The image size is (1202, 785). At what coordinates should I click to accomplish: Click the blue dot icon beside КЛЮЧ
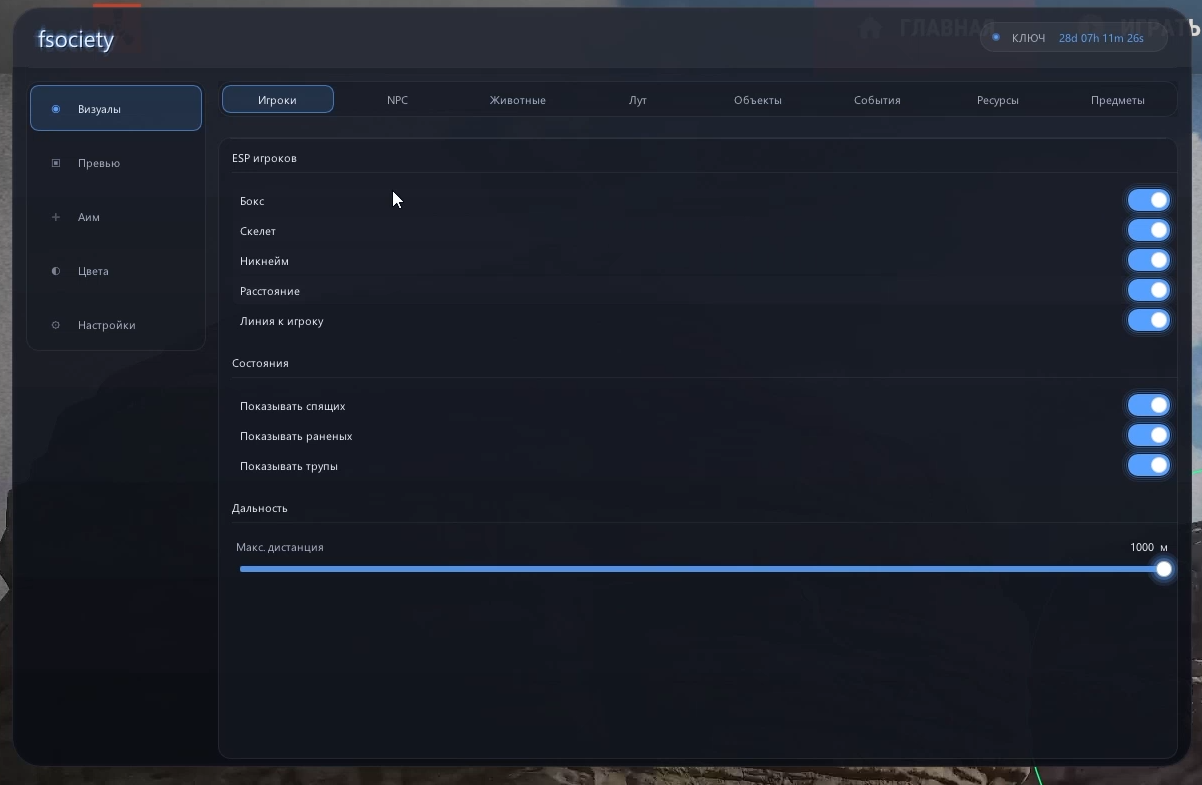[x=996, y=38]
